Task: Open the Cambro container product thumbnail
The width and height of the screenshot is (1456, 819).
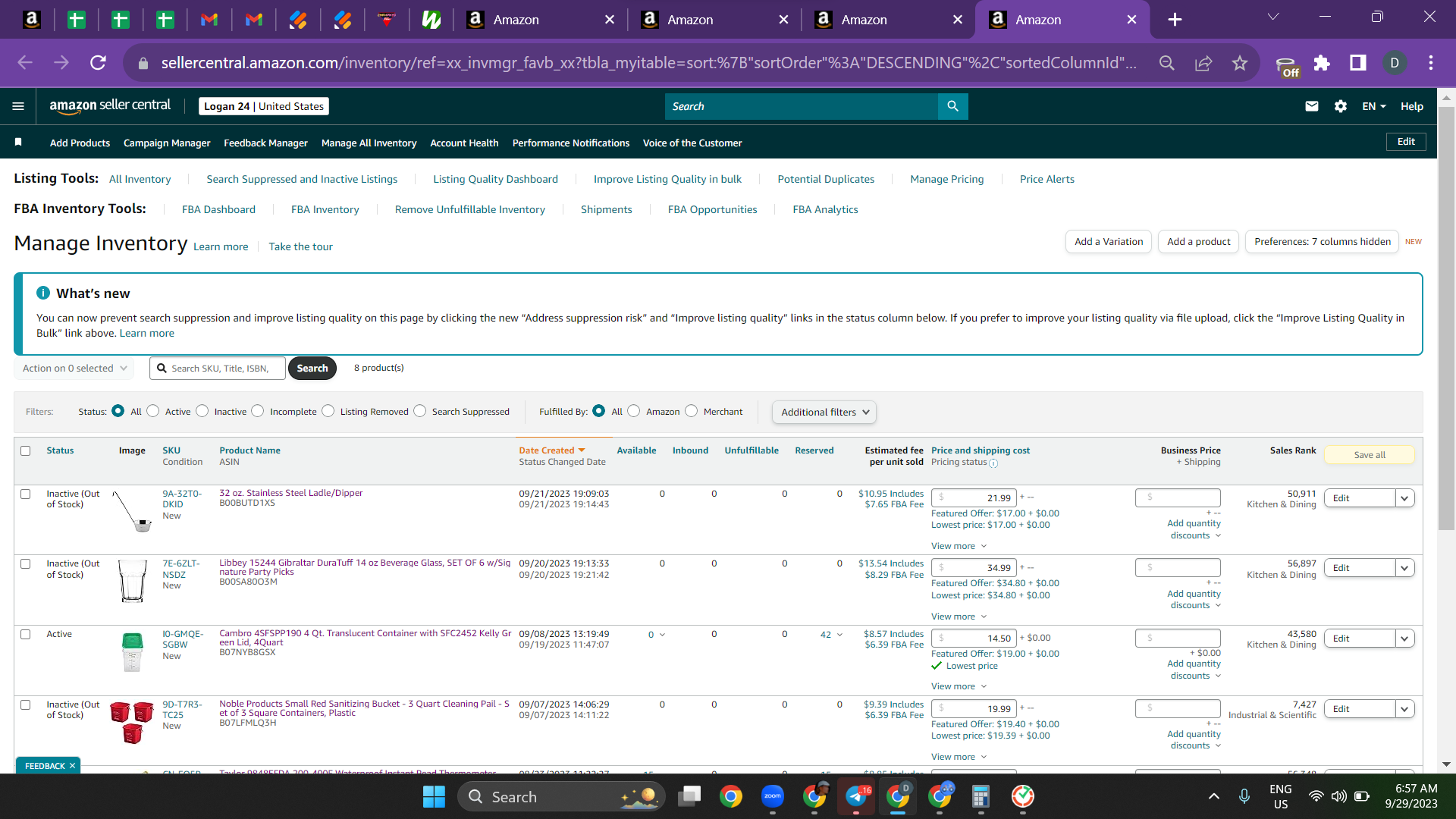Action: pos(132,652)
